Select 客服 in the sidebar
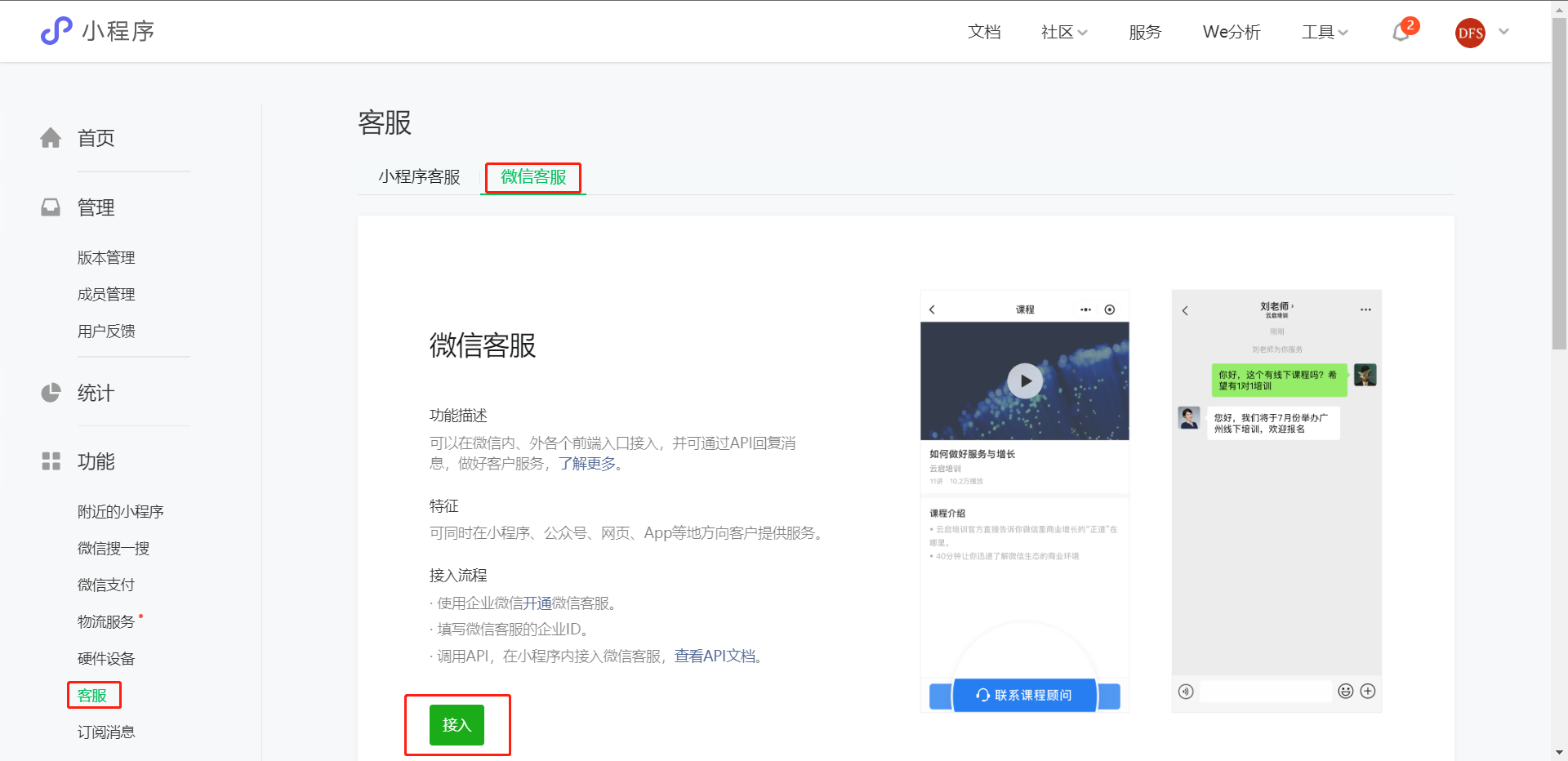1568x761 pixels. pos(92,696)
